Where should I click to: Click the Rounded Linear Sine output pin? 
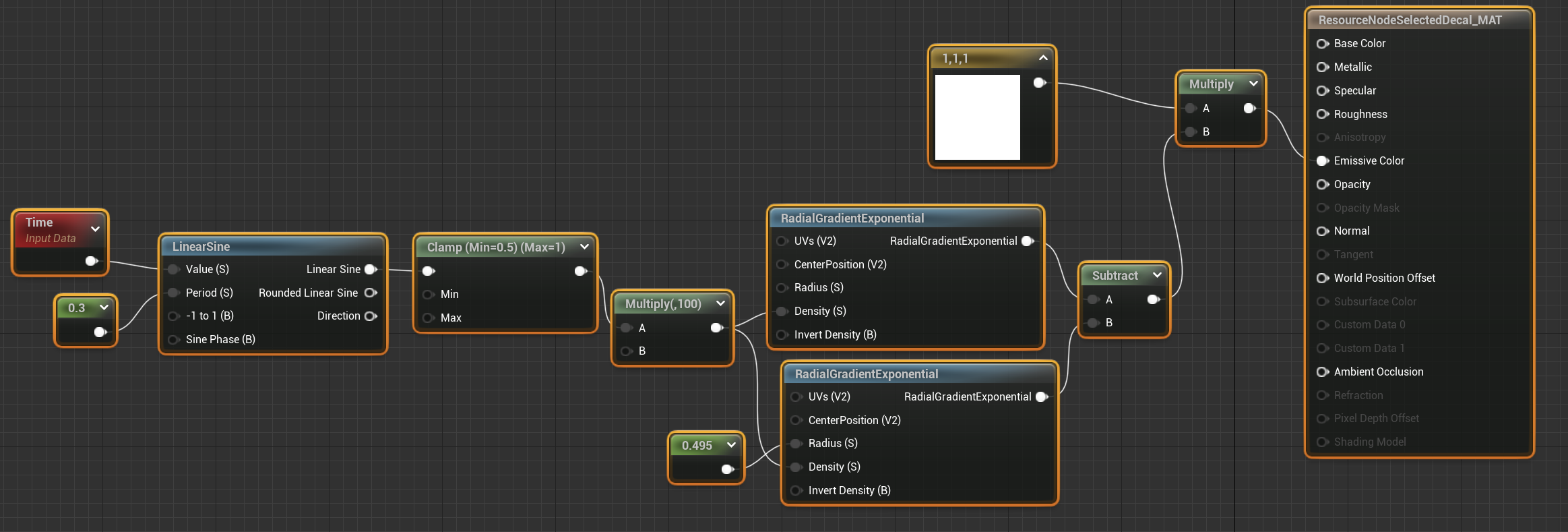pos(370,293)
